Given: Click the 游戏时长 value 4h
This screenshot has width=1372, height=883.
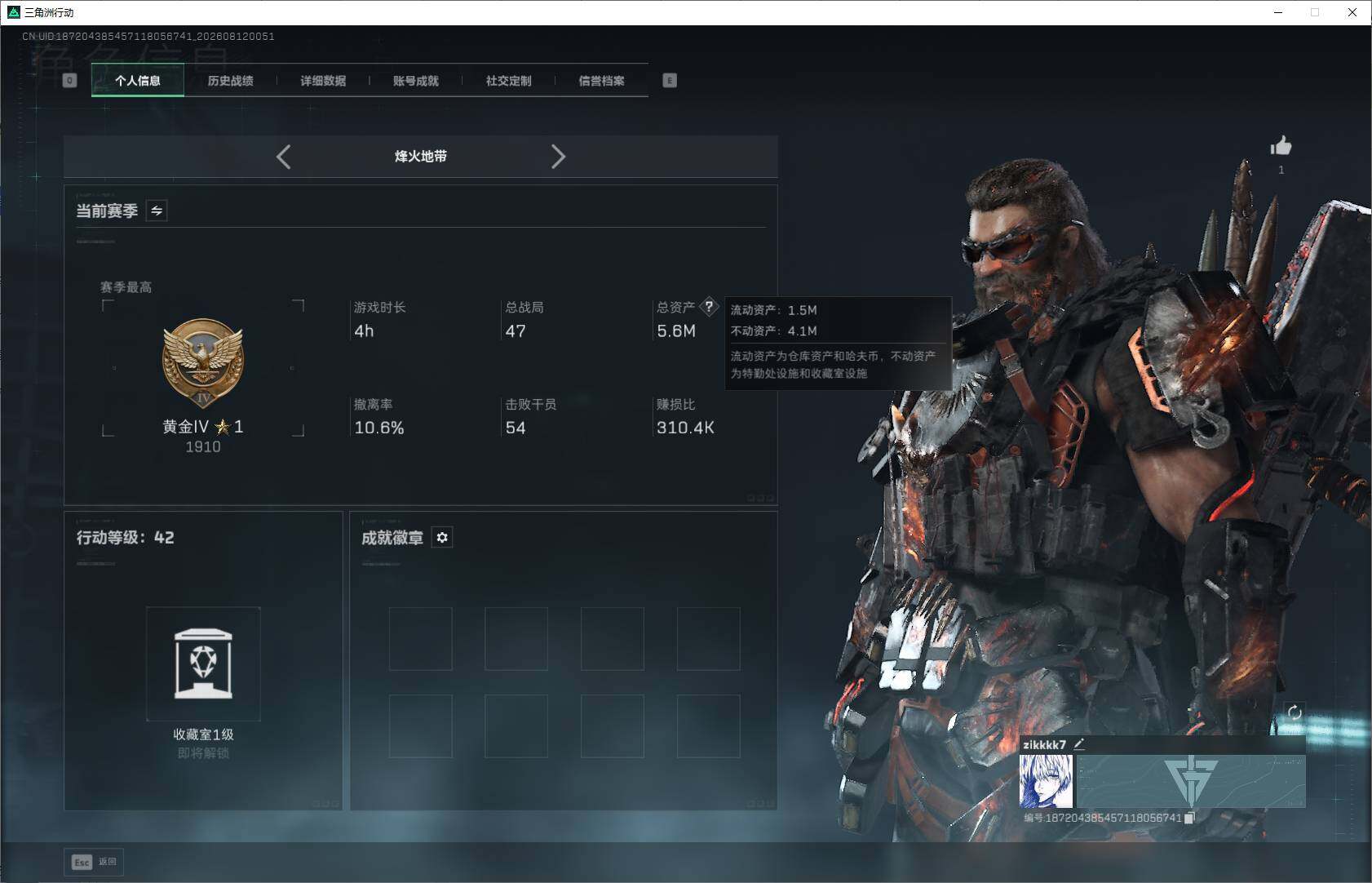Looking at the screenshot, I should tap(364, 331).
